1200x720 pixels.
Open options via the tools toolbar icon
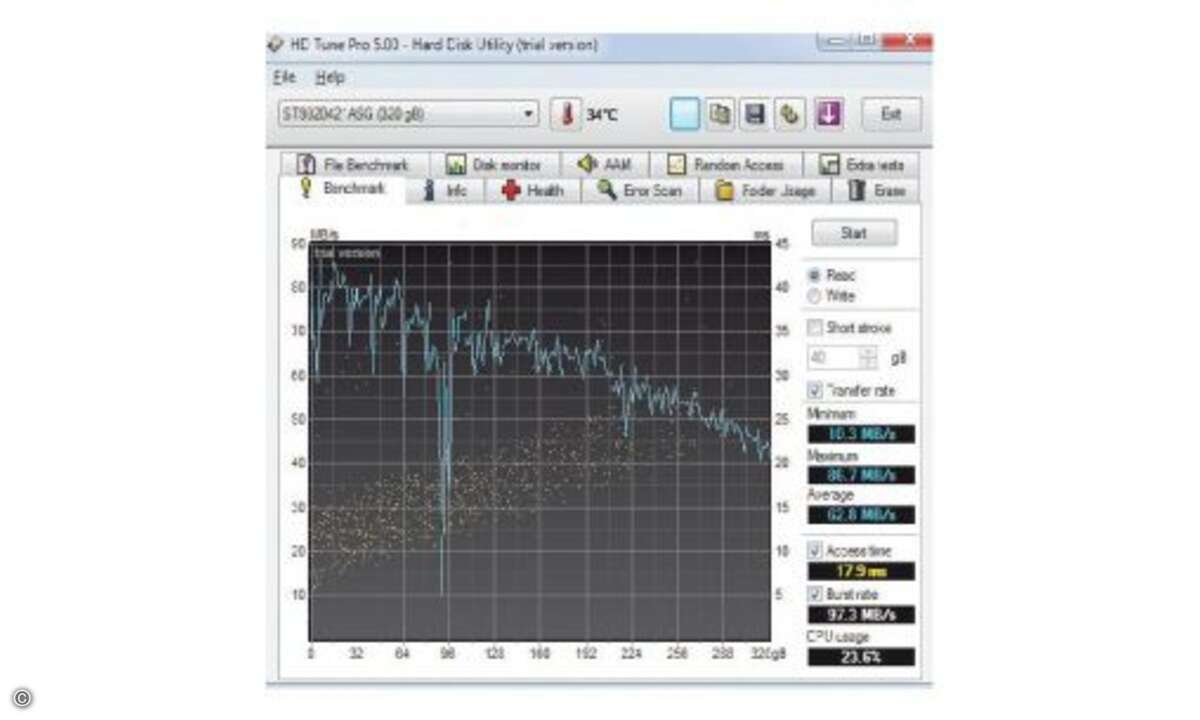click(791, 114)
